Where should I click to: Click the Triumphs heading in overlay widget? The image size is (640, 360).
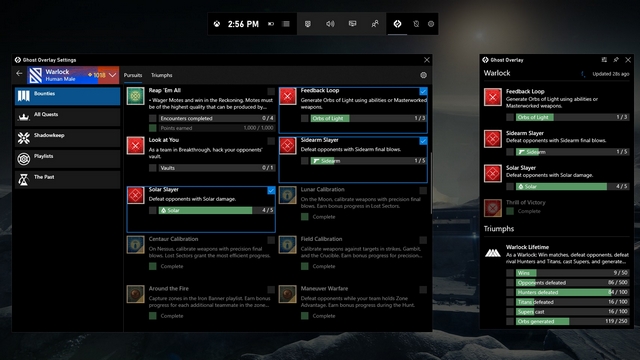(499, 229)
